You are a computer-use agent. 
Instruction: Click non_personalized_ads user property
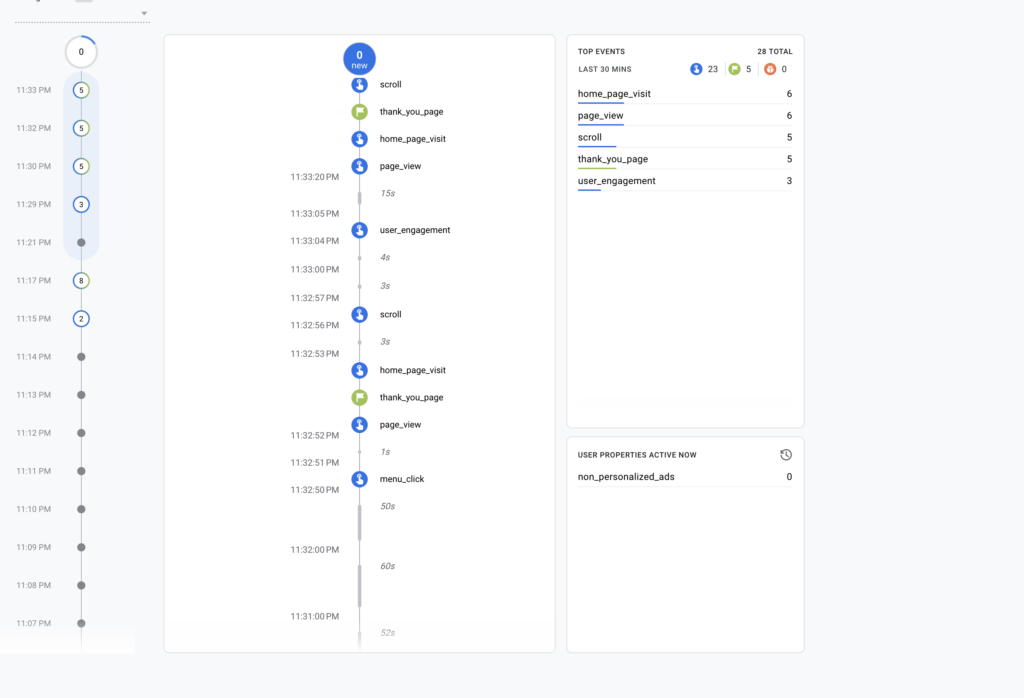(626, 477)
